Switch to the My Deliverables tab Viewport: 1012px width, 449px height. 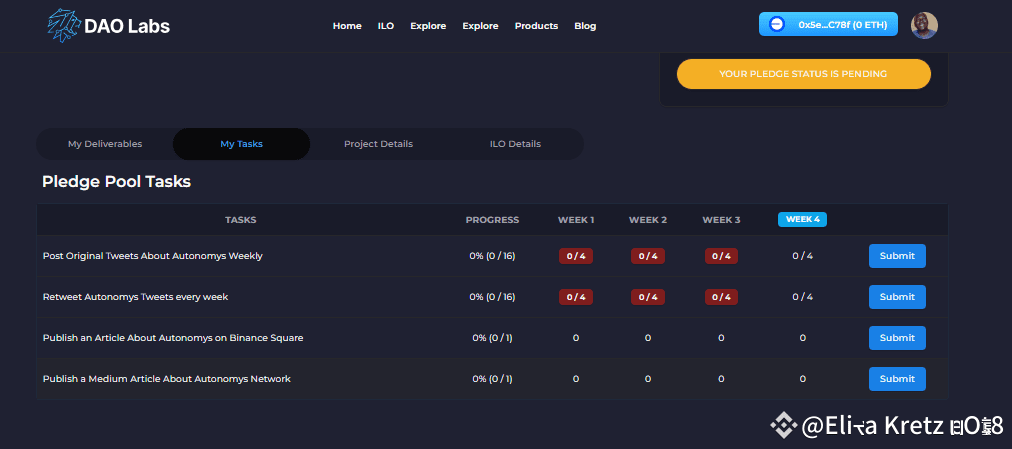[105, 144]
